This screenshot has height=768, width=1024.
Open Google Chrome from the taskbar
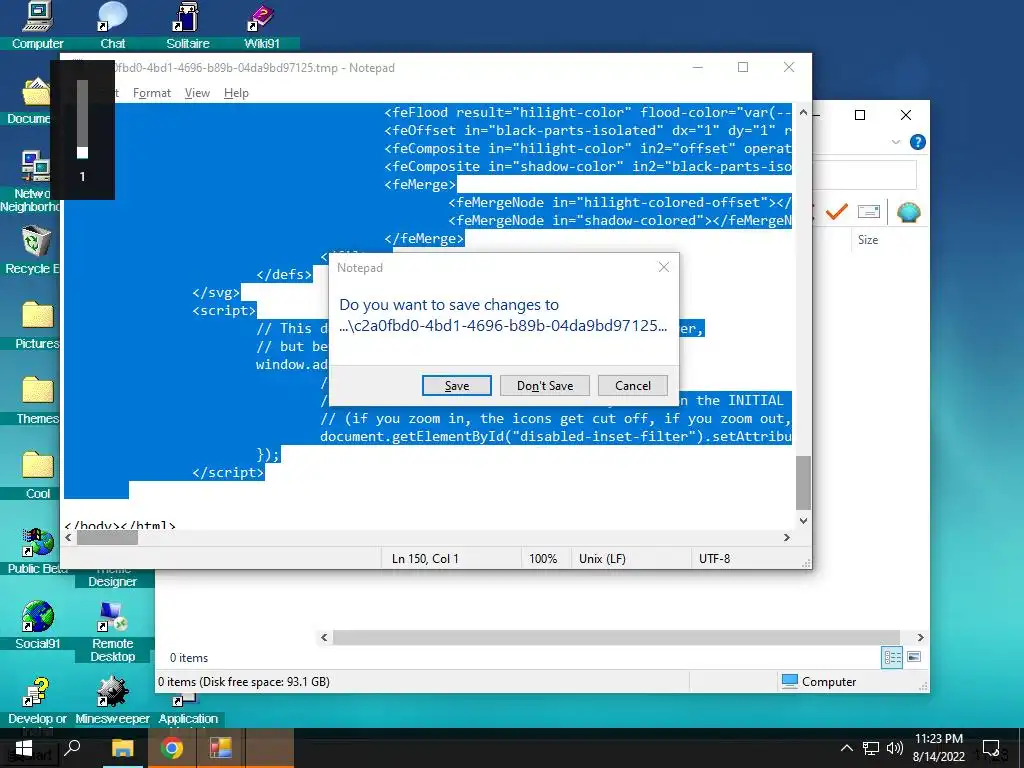[172, 748]
